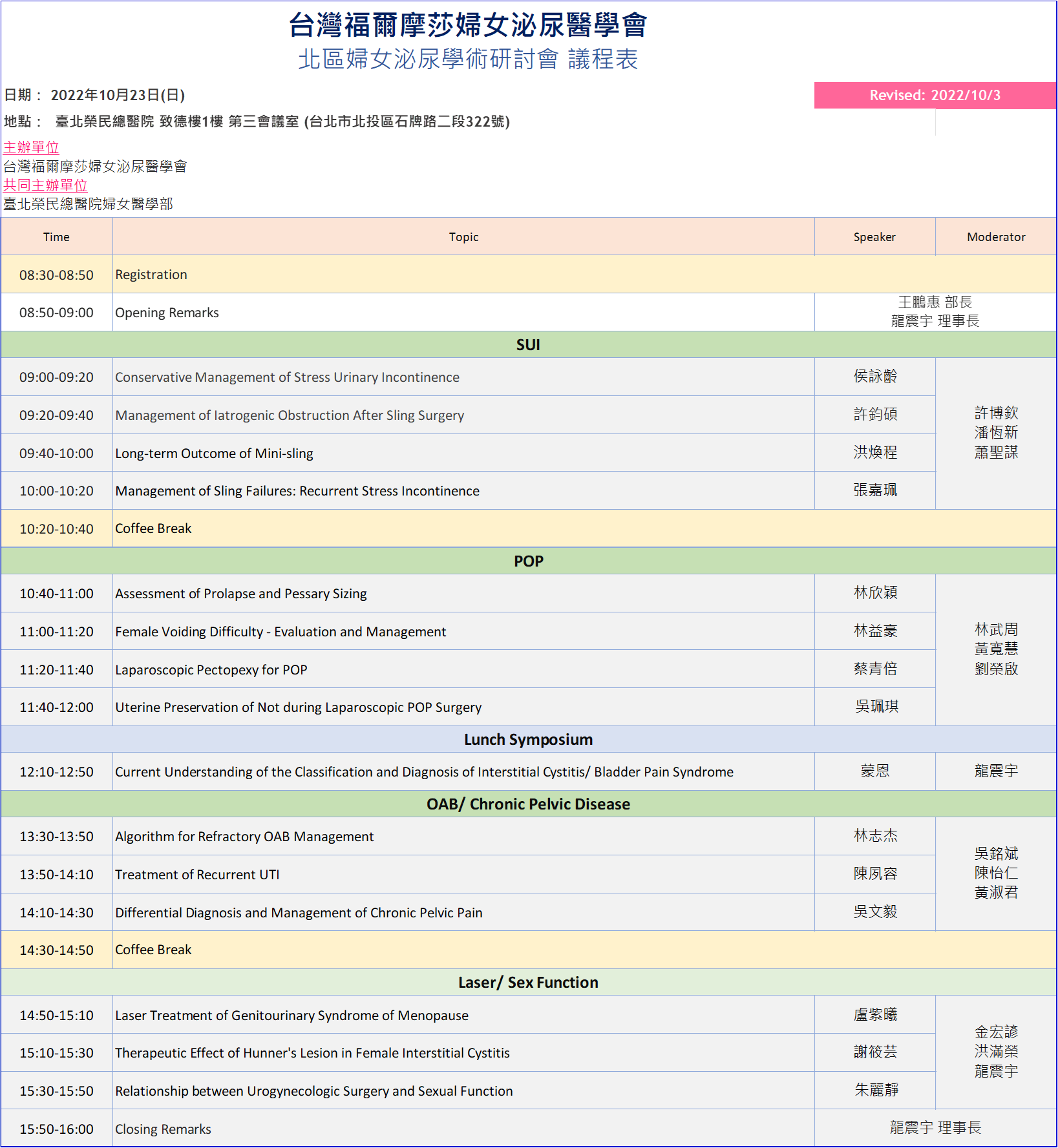
Task: Click the 主辦單位 underlined link
Action: point(31,147)
